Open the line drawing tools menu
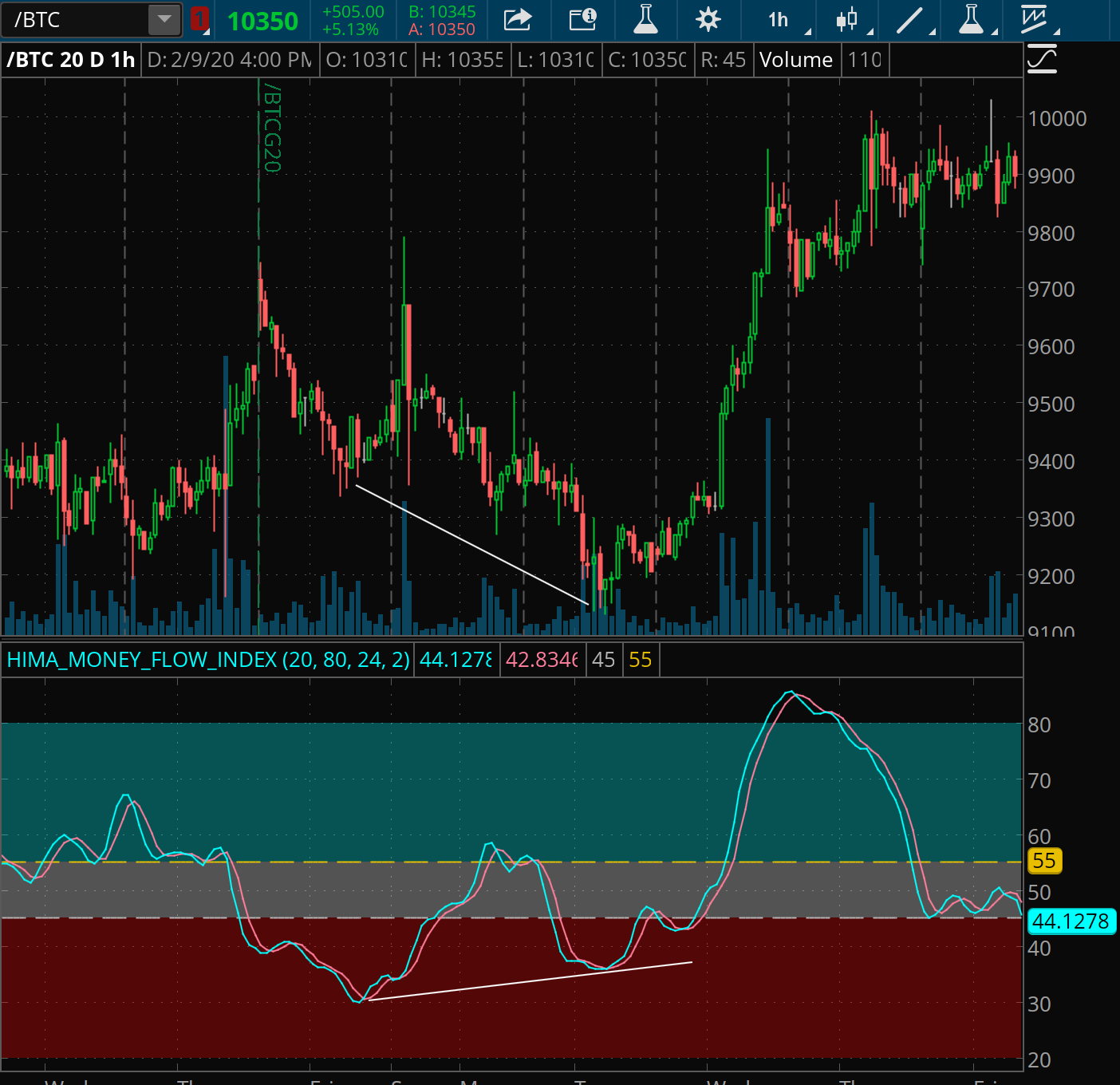Viewport: 1120px width, 1085px height. (909, 20)
